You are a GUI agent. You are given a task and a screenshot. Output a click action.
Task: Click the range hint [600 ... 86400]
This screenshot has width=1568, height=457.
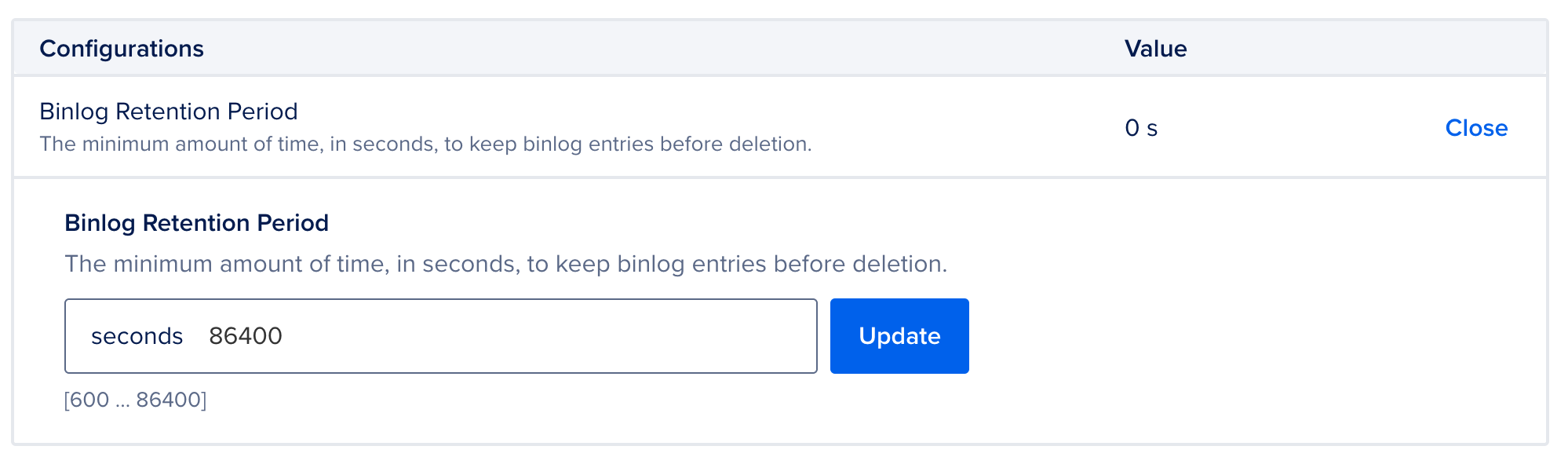(136, 400)
